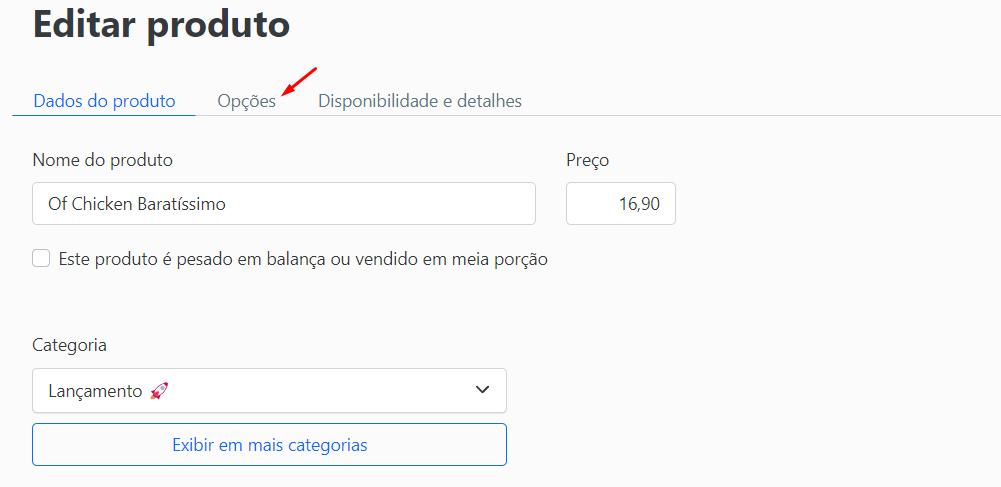This screenshot has height=487, width=1001.
Task: Focus the Nome do produto input field
Action: tap(284, 204)
